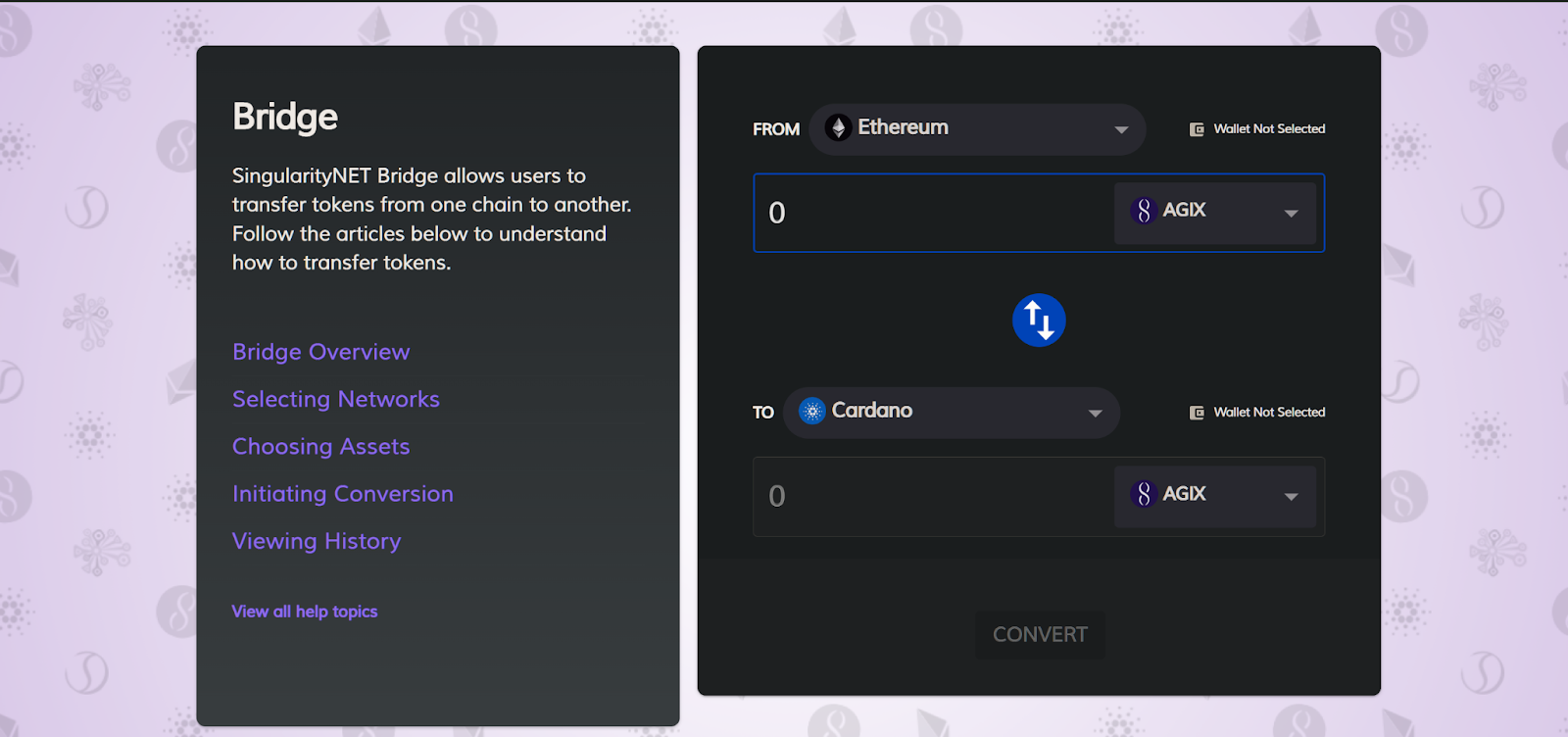The height and width of the screenshot is (737, 1568).
Task: Click the CONVERT button
Action: (x=1040, y=635)
